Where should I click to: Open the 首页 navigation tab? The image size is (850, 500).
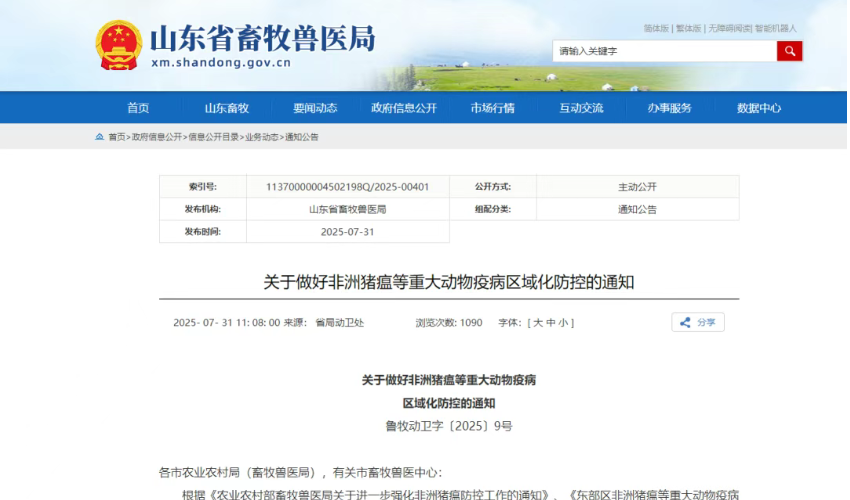(138, 108)
